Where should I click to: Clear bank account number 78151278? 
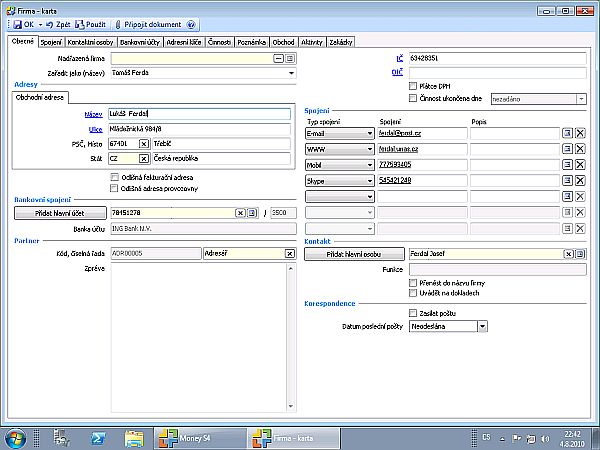(240, 213)
